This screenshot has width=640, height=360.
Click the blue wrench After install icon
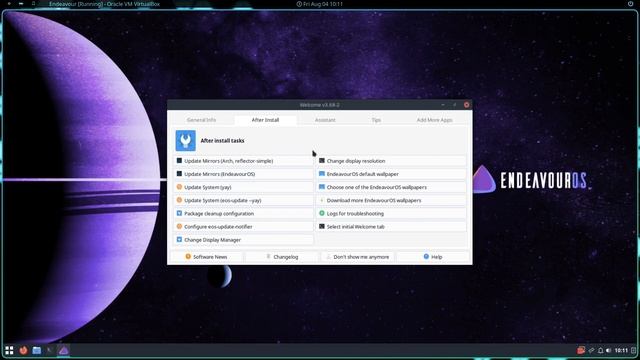point(186,140)
